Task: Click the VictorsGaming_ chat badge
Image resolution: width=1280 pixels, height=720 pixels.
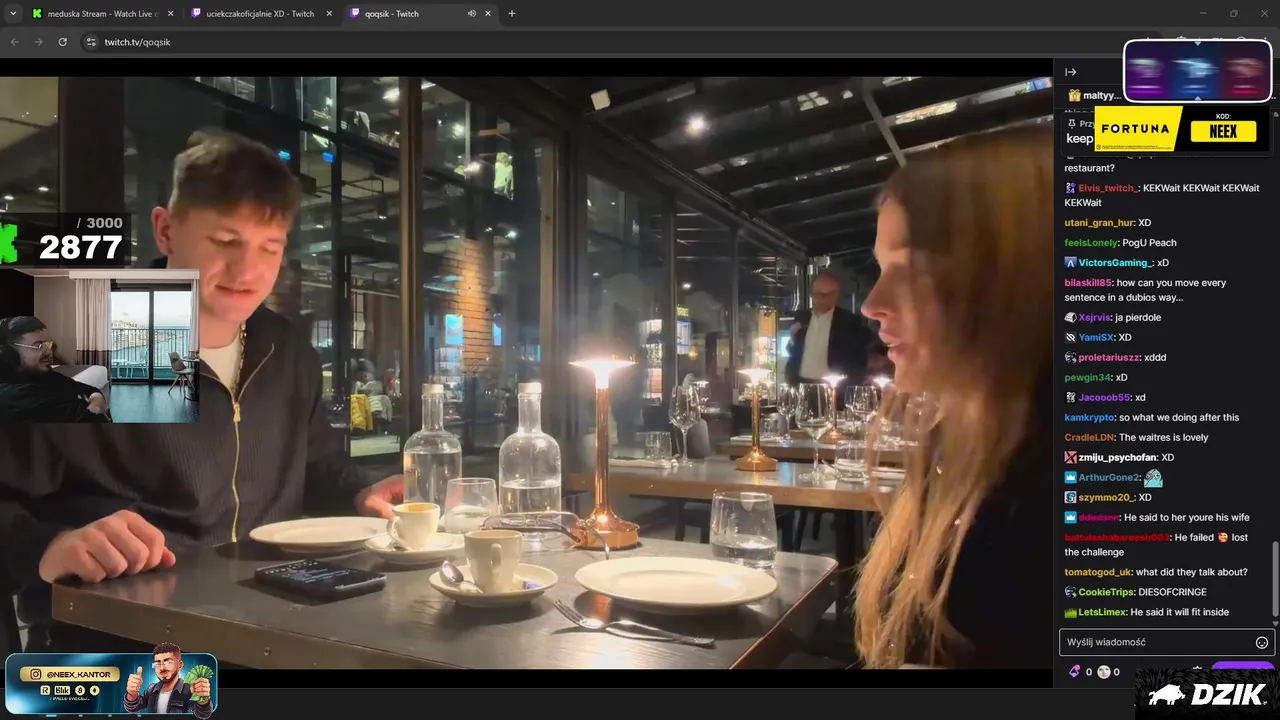Action: [x=1070, y=263]
